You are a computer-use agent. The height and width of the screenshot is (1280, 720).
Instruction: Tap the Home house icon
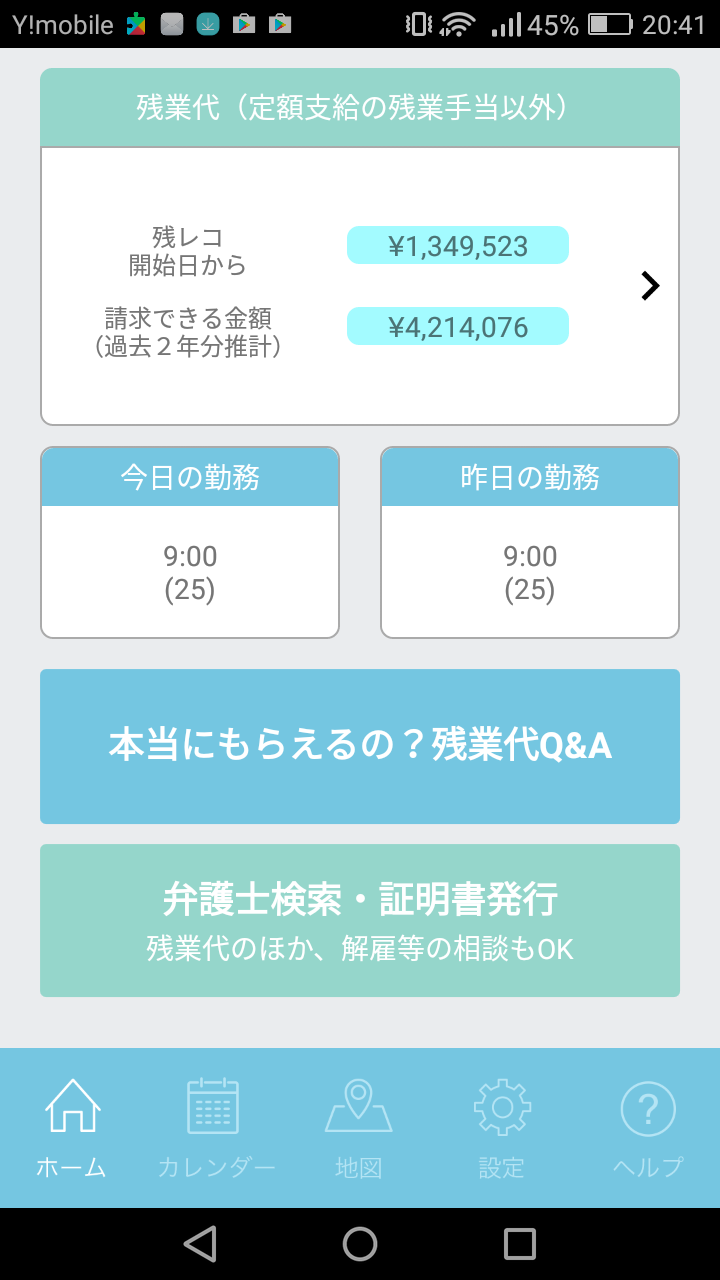tap(72, 1106)
